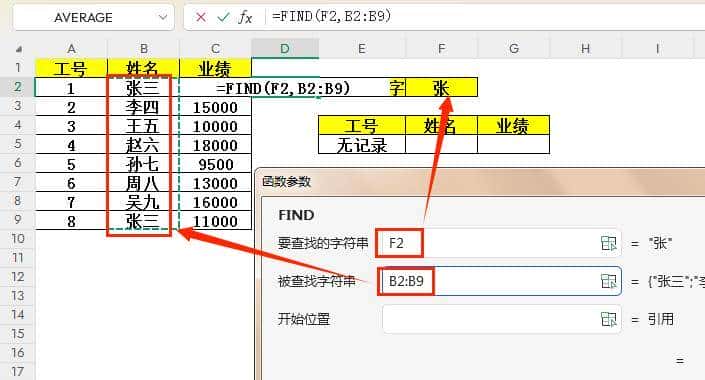Viewport: 705px width, 380px height.
Task: Click the range selector icon beside B2:B9 field
Action: coord(608,281)
